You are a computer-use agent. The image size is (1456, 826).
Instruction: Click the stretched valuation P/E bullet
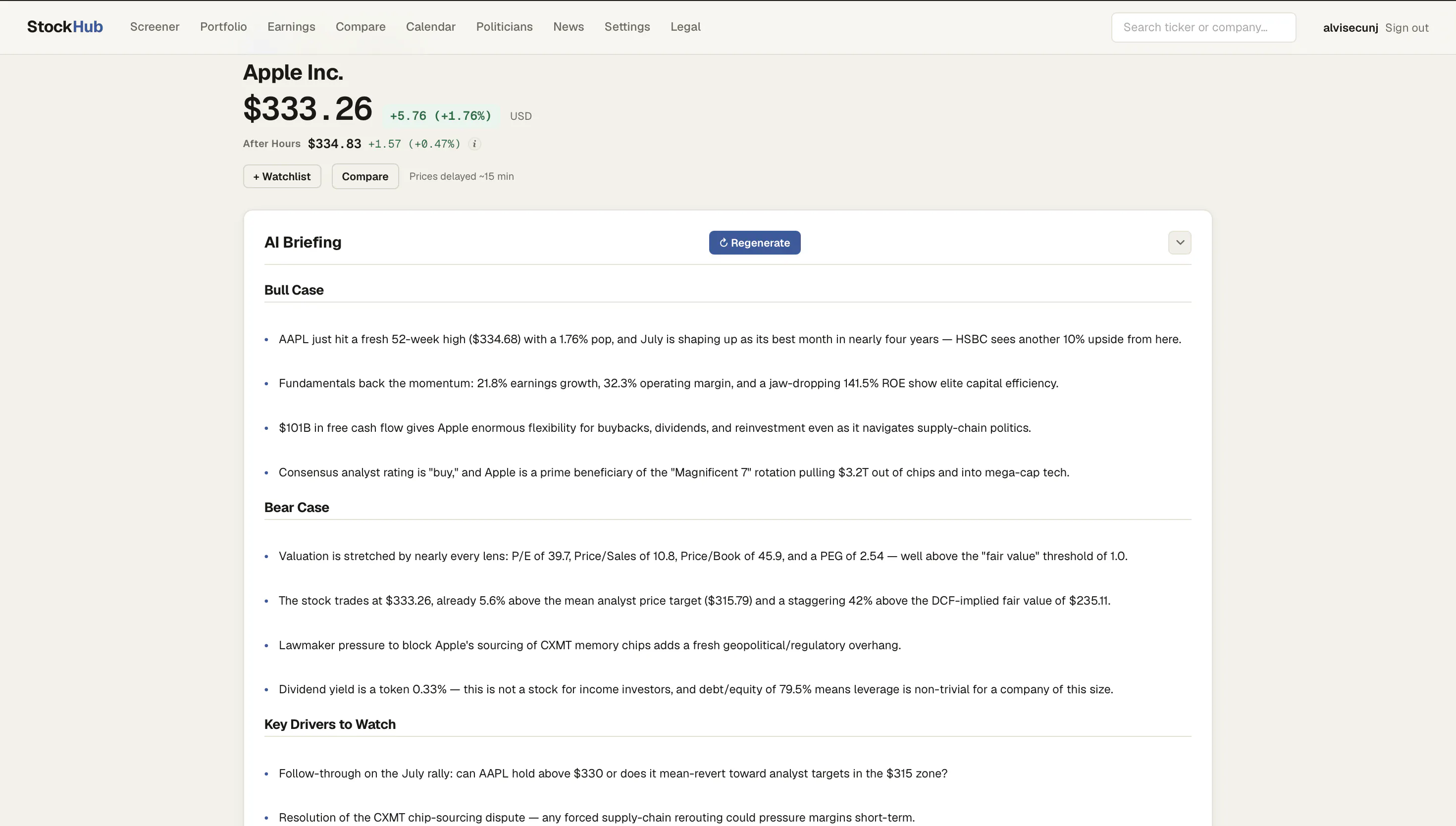[x=703, y=556]
